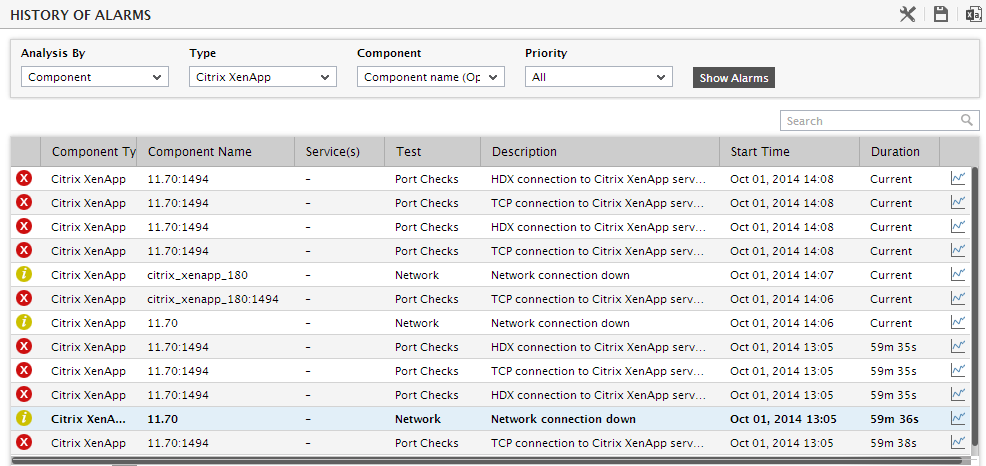Click critical icon for citrix_xenapp_180:1494 row
The image size is (986, 466).
(24, 299)
